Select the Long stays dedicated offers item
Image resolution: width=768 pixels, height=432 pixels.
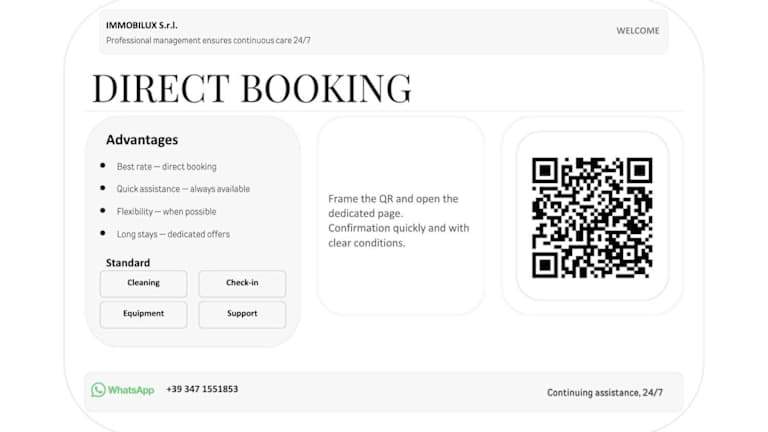(173, 234)
